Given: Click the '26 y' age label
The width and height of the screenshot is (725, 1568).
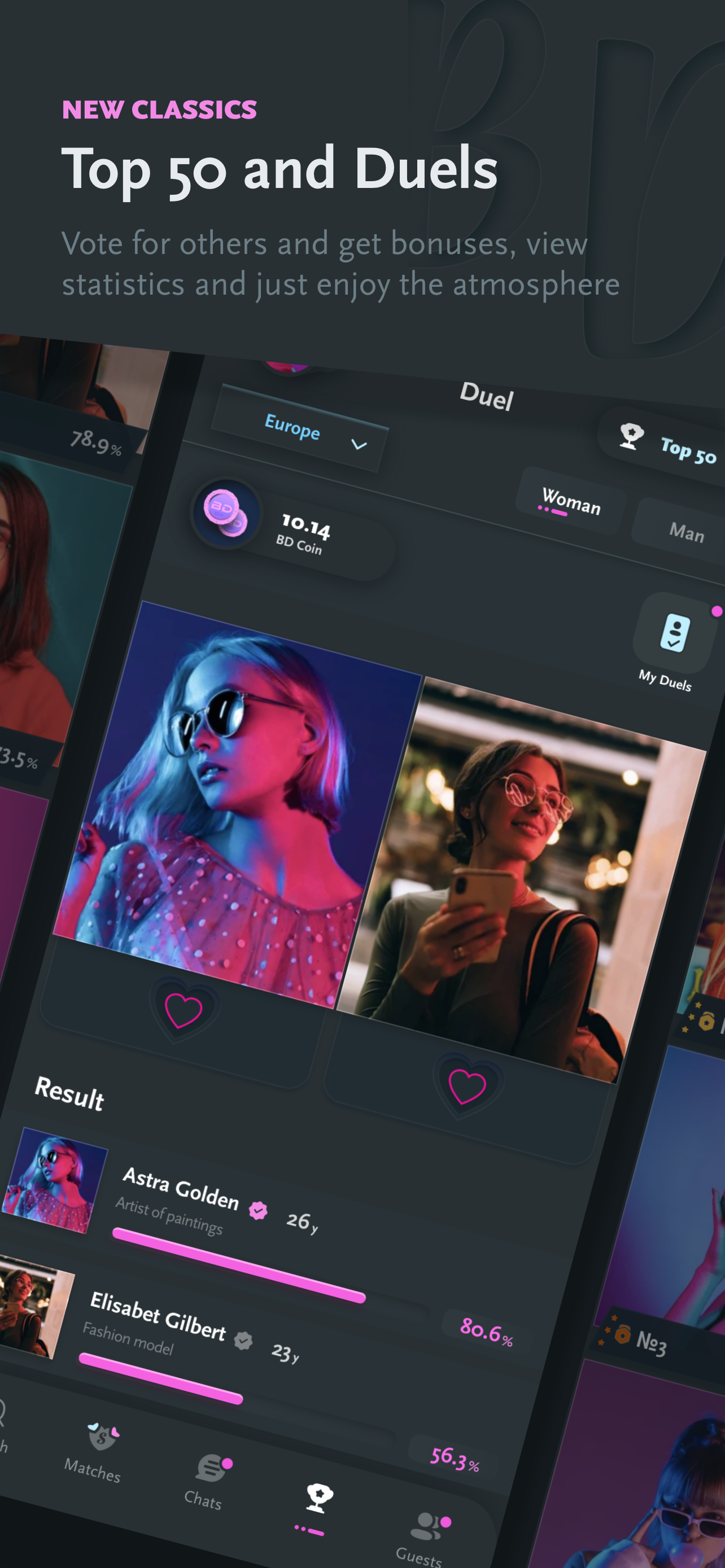Looking at the screenshot, I should click(x=303, y=1222).
